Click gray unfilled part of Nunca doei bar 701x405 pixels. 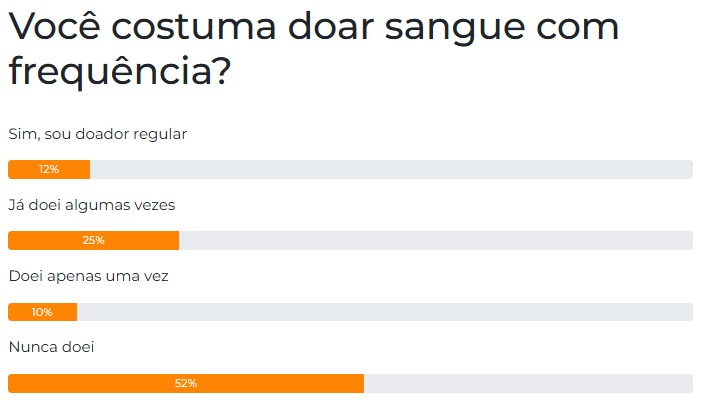(528, 384)
